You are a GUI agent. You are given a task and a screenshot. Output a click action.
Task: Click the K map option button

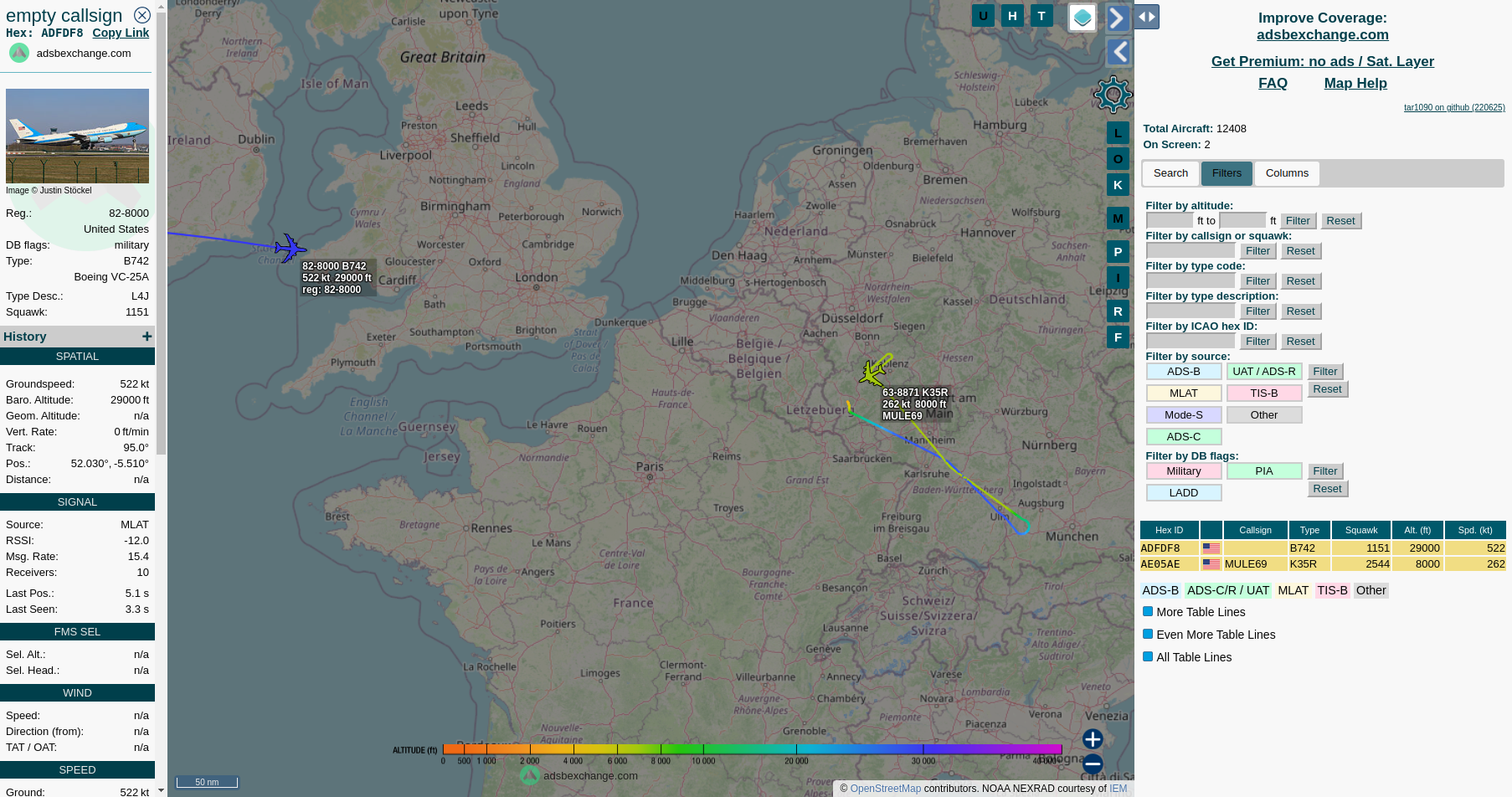[1118, 184]
